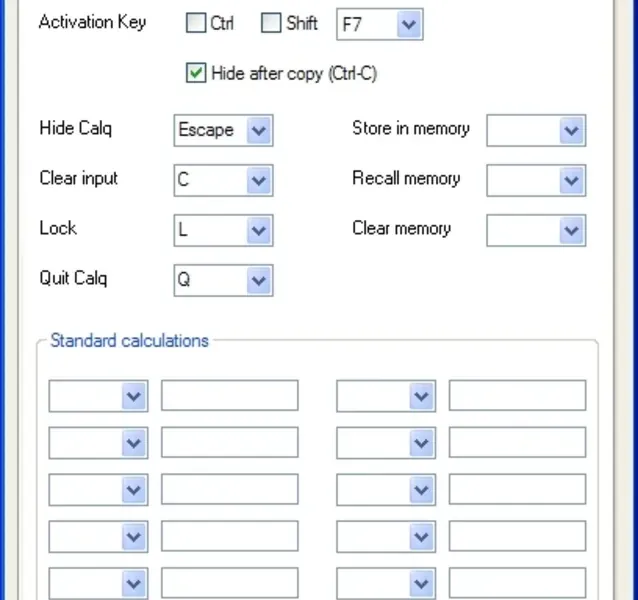
Task: Open third right Standard calculations key dropdown
Action: click(x=421, y=489)
